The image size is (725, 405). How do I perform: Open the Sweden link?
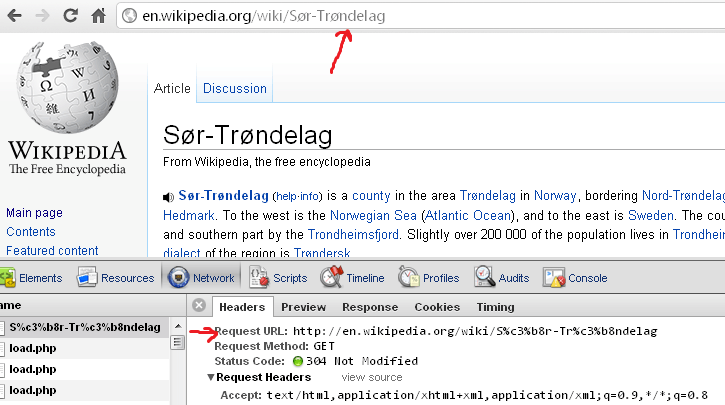(651, 215)
